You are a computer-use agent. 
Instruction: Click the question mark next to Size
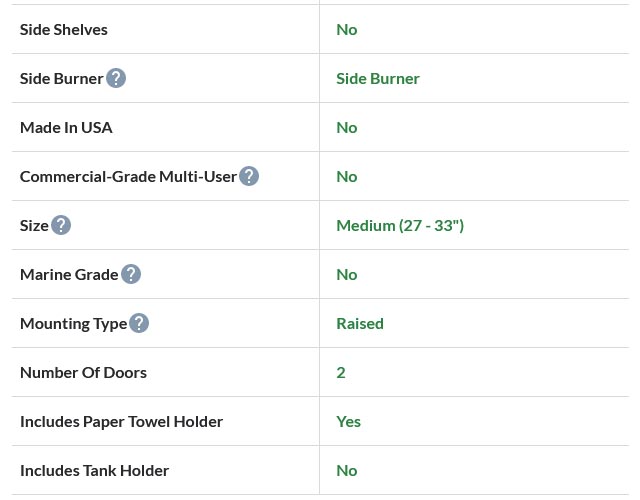[x=61, y=225]
